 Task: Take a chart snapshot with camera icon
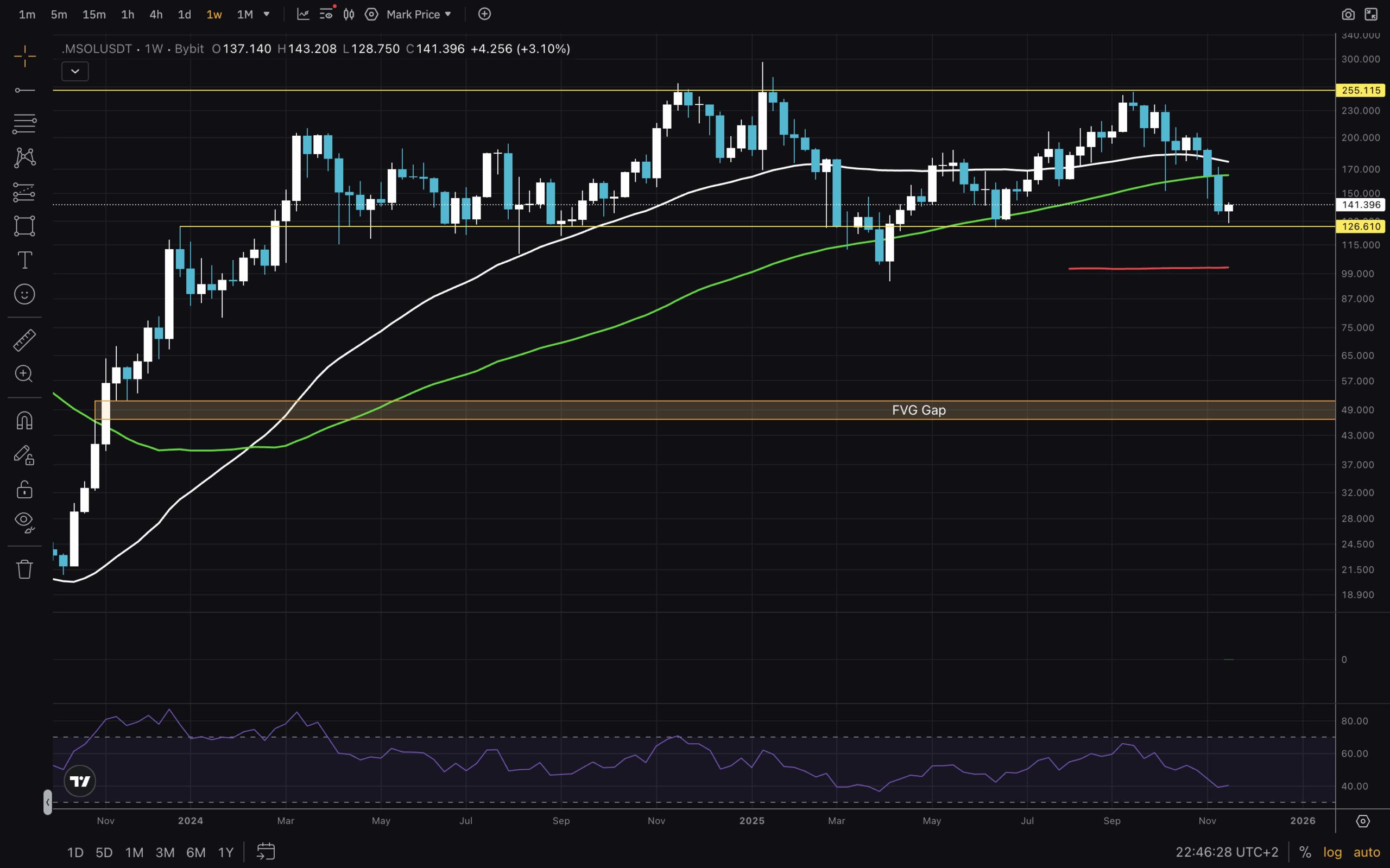(x=1348, y=14)
